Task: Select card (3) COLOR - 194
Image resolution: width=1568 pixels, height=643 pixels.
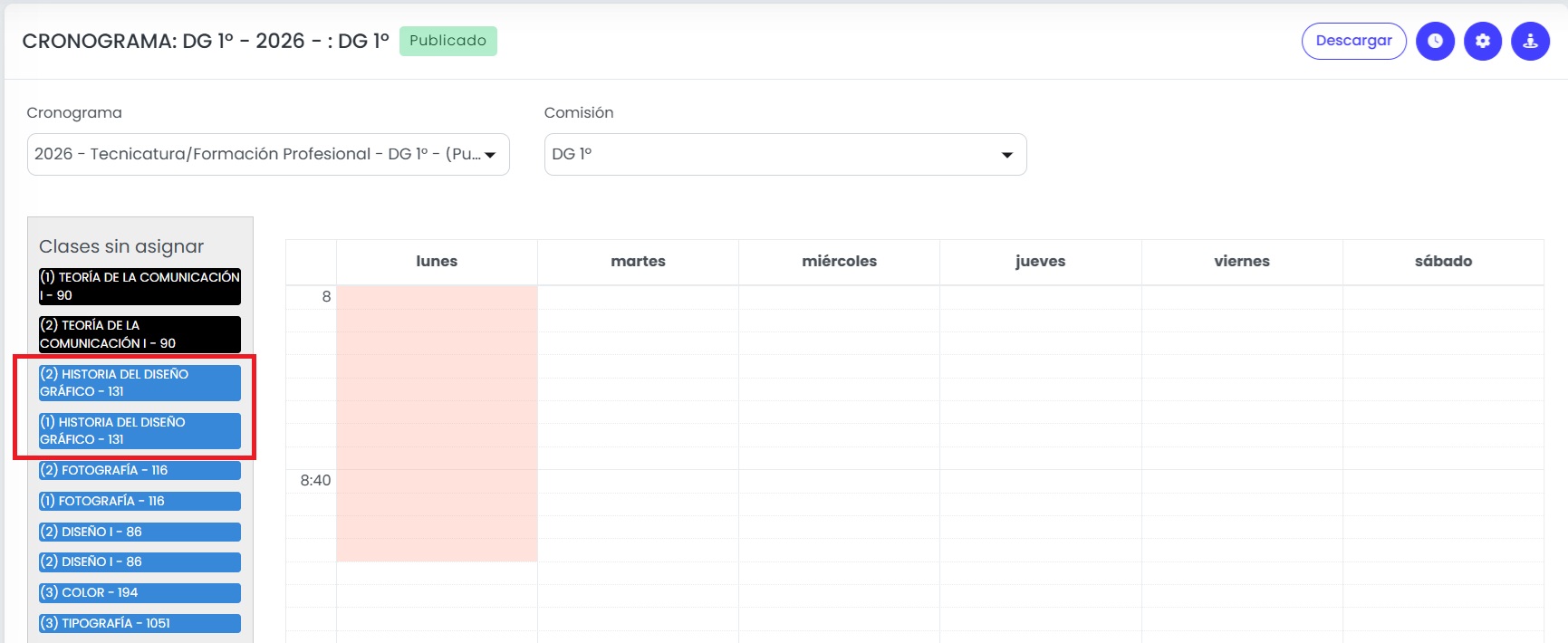Action: point(139,592)
